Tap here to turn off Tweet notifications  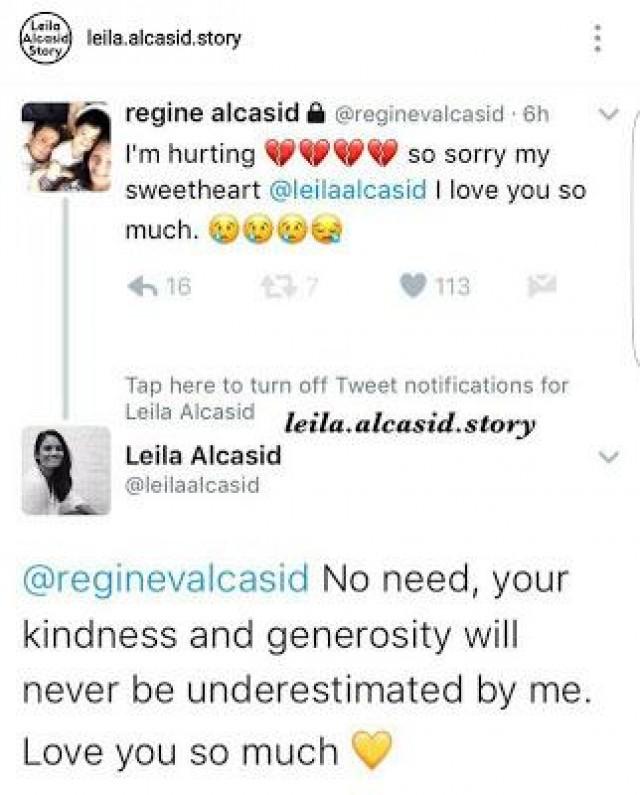(x=346, y=385)
